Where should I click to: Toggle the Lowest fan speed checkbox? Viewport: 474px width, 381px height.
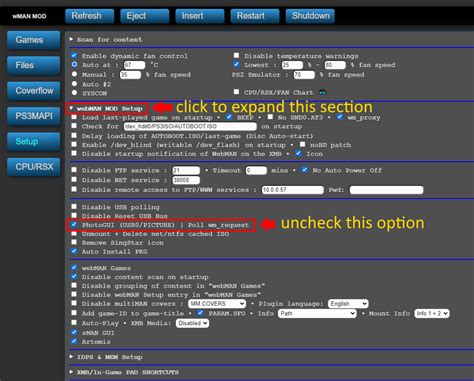tap(236, 64)
